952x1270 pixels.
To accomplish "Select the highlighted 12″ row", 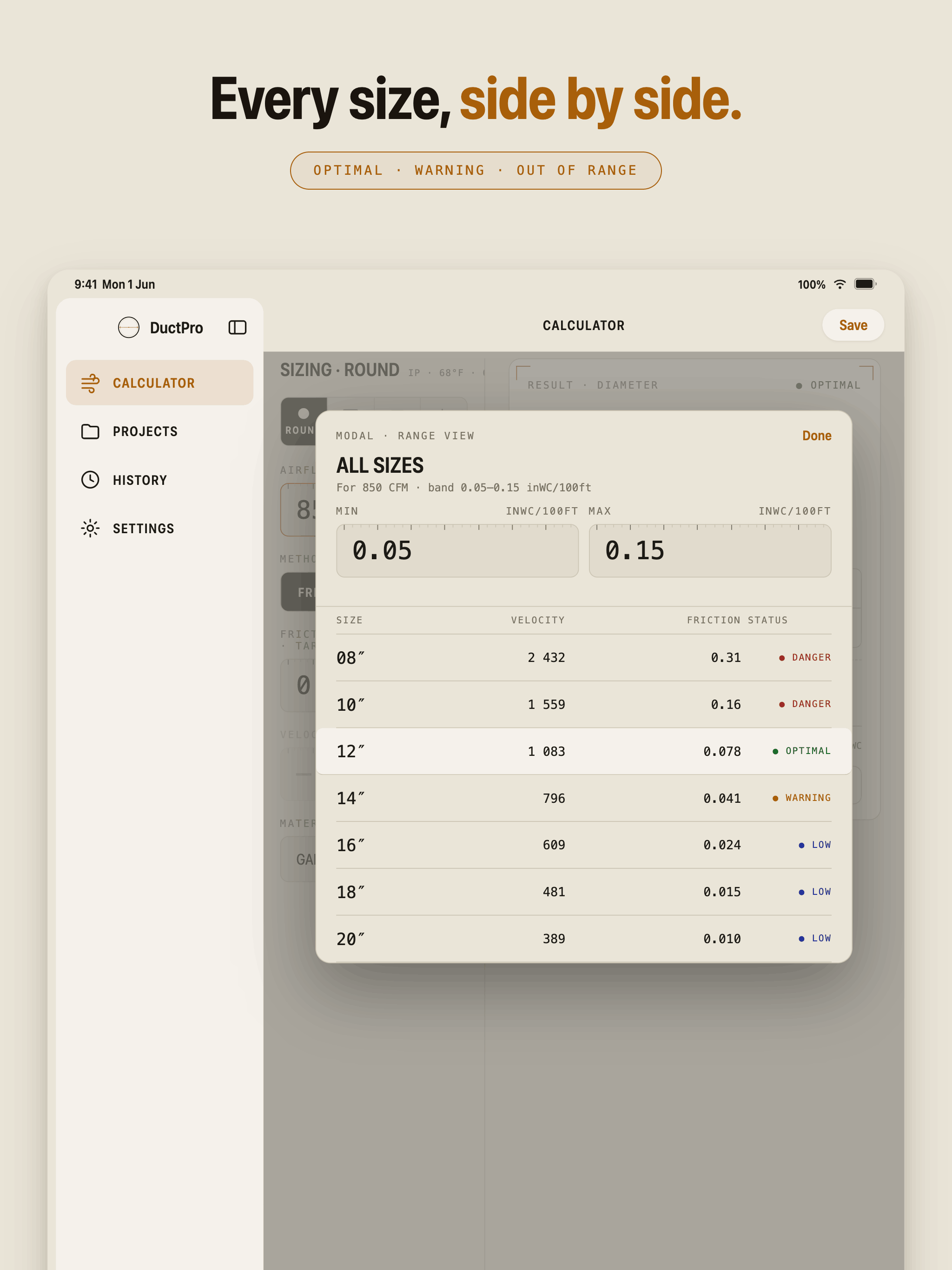I will [x=583, y=751].
